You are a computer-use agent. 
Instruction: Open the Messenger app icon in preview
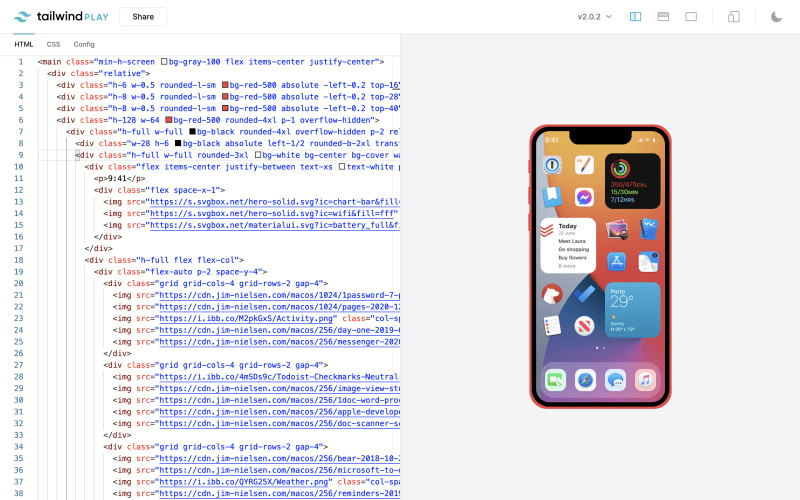click(x=584, y=197)
